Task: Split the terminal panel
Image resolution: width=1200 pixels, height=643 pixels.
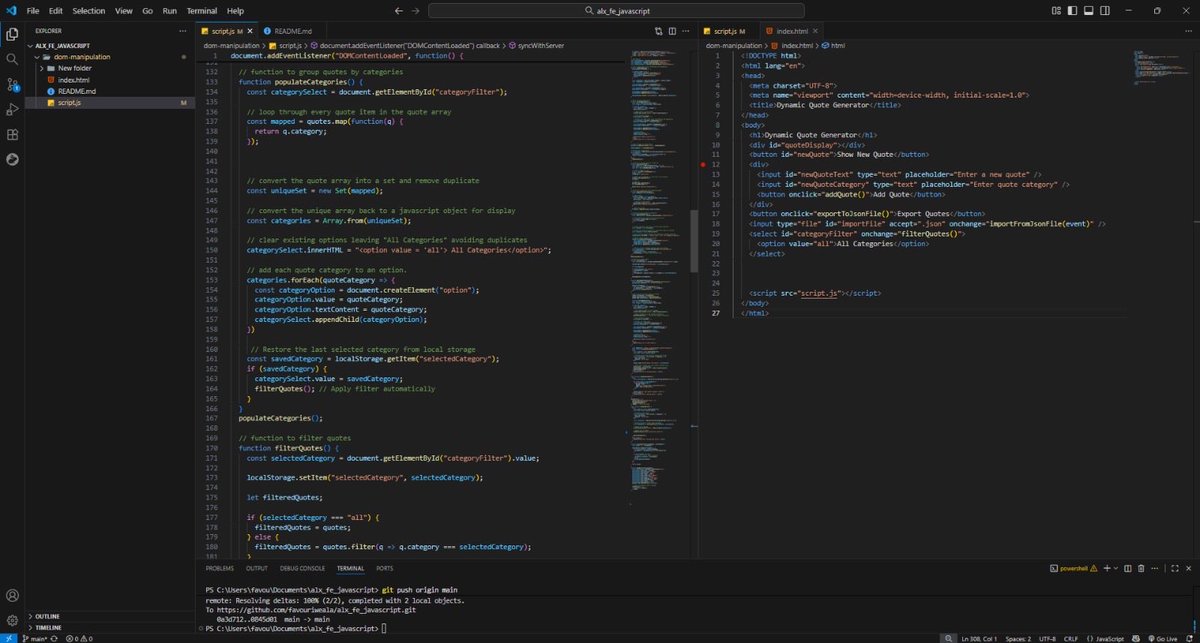Action: pos(1128,568)
